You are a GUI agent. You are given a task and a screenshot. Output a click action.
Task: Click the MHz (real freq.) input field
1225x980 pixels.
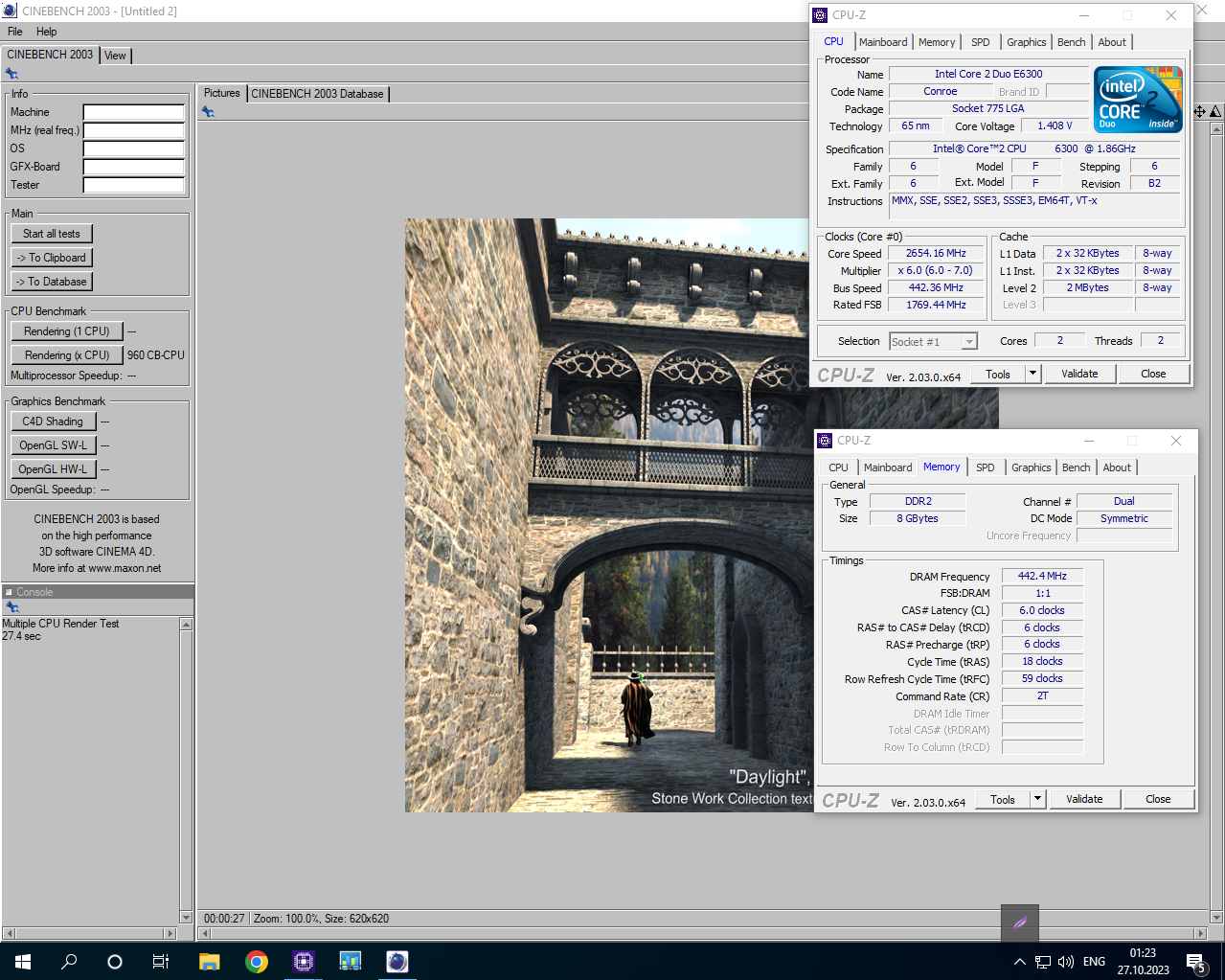[x=134, y=130]
